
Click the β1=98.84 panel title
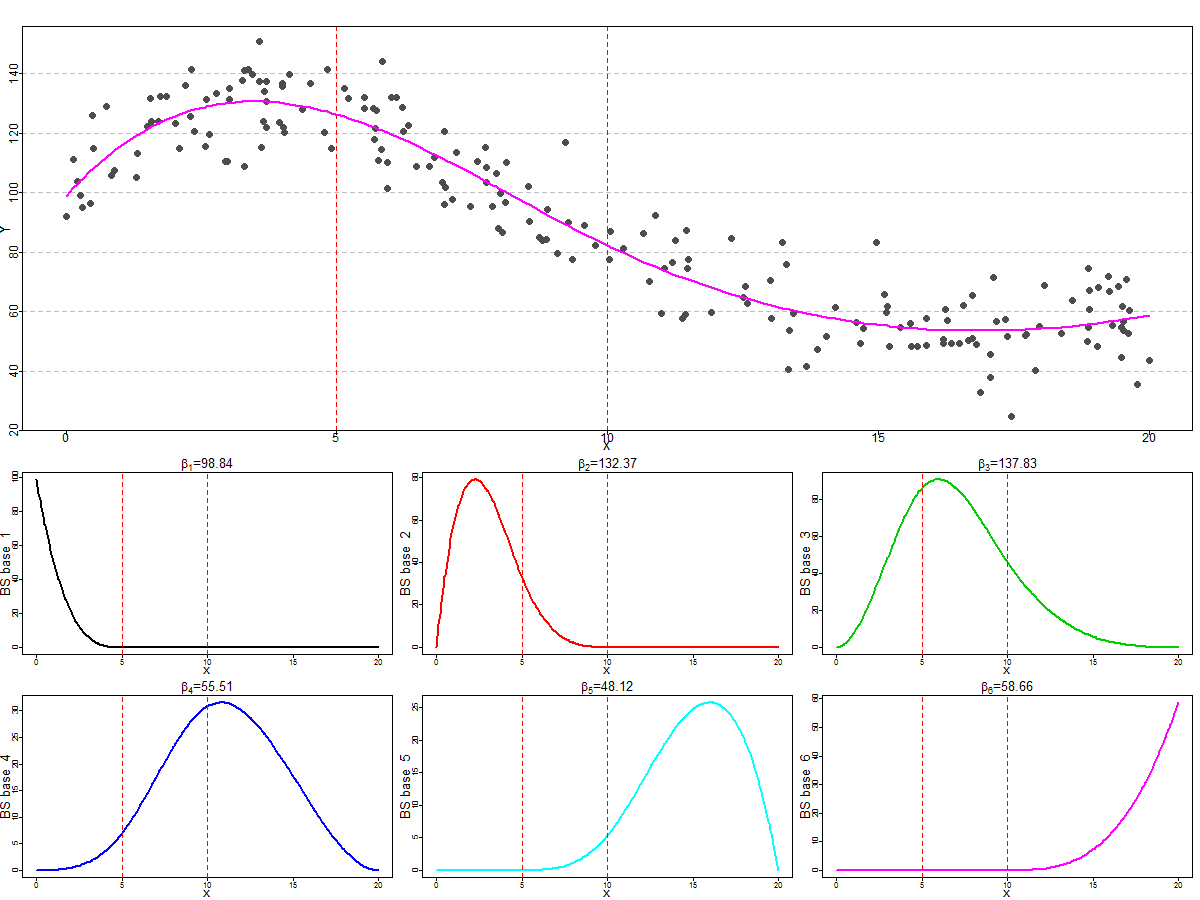tap(206, 464)
